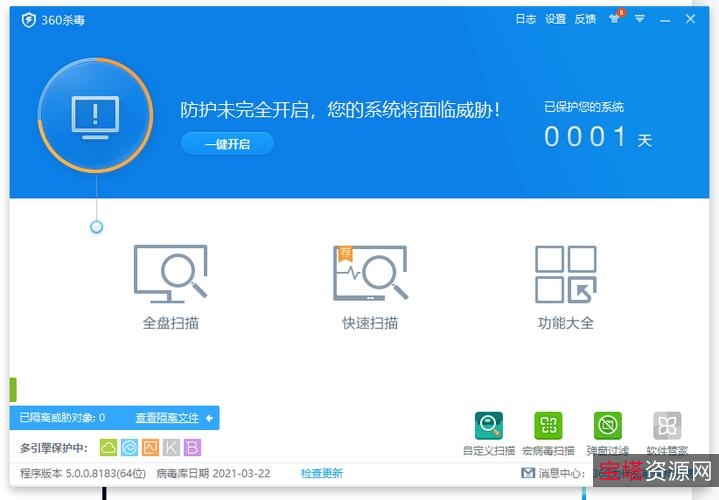Open 消息中心 mail icon
This screenshot has width=719, height=500.
528,472
